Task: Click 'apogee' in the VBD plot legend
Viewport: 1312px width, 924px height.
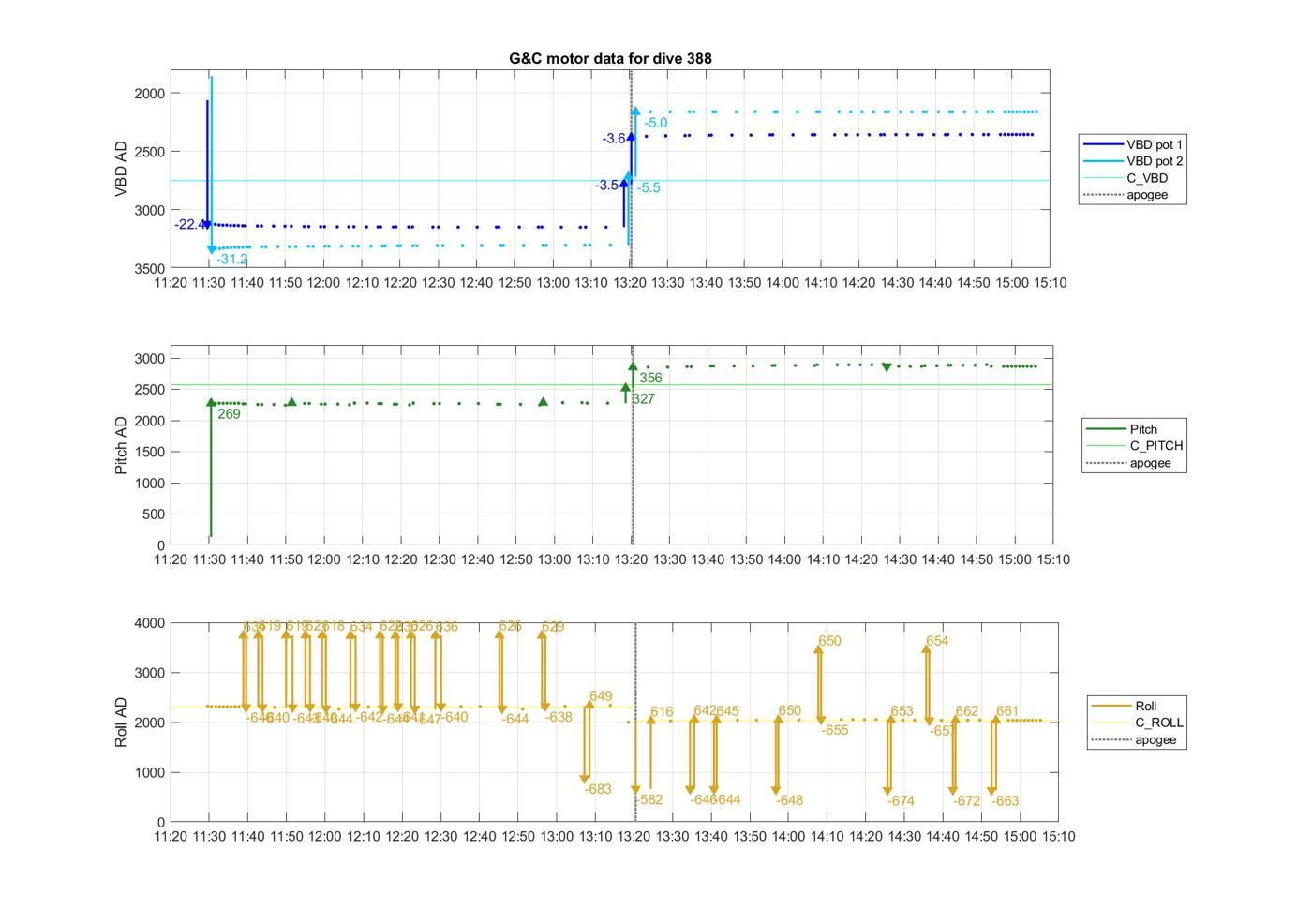Action: [x=1147, y=195]
